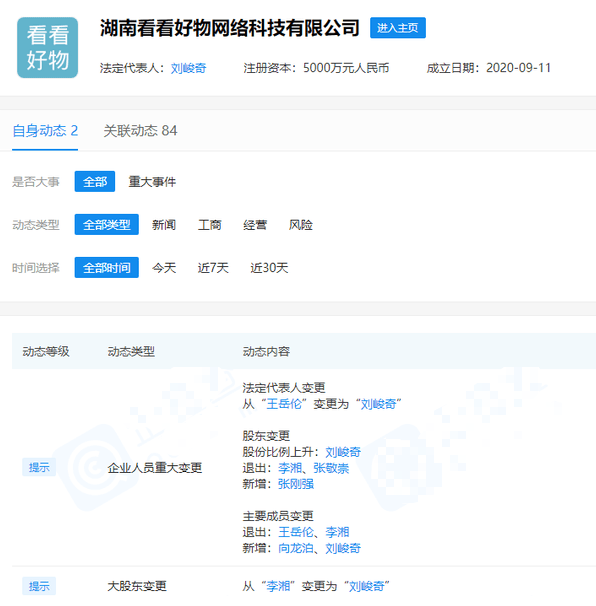Screen dimensions: 596x606
Task: Open 刘峻奇 link in 大股东变更 row
Action: (x=366, y=586)
